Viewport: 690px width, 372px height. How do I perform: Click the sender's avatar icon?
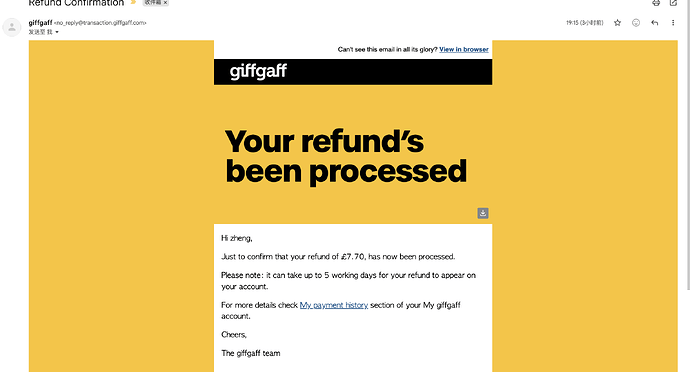(12, 27)
